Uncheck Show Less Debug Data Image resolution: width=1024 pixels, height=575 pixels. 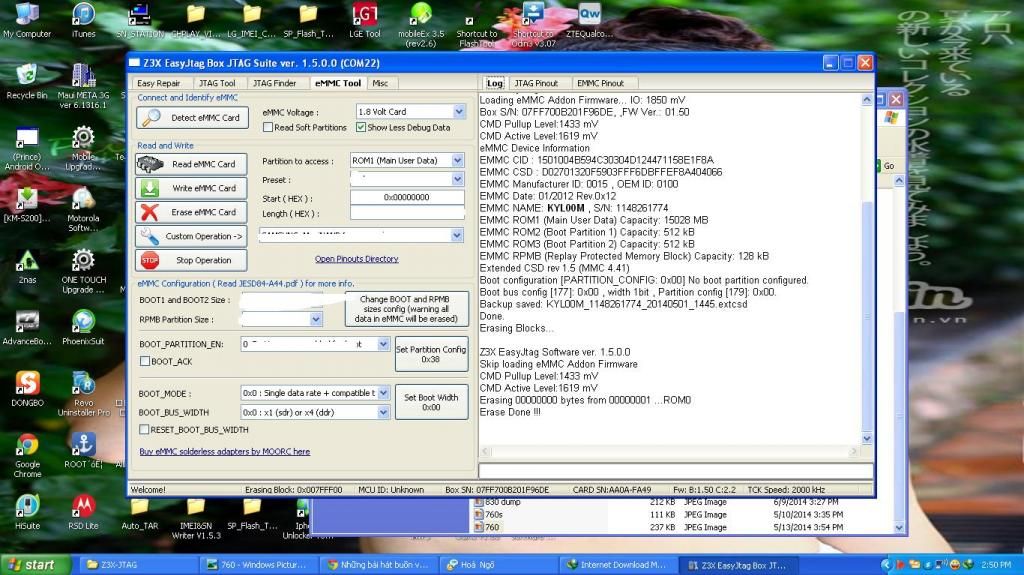coord(360,127)
